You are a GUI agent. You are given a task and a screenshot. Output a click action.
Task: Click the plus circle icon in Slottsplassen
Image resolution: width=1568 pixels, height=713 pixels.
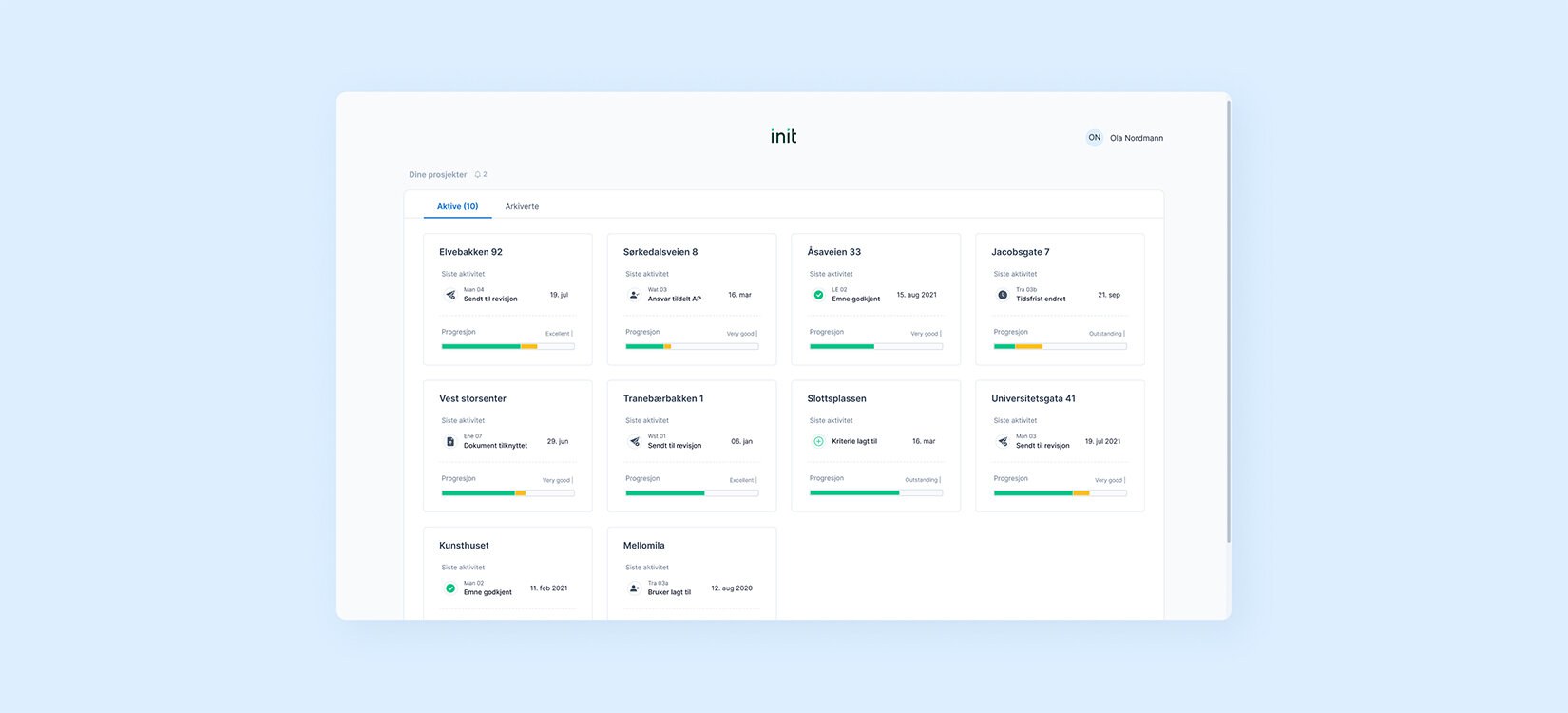click(818, 442)
